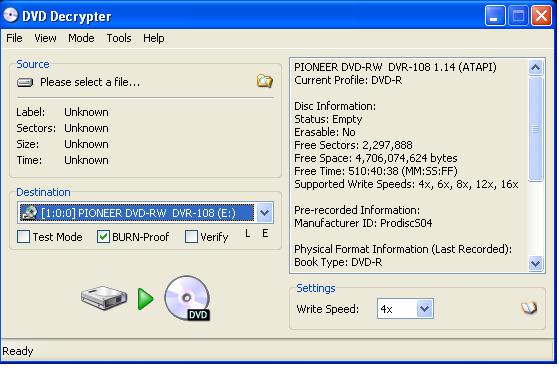
Task: Click 'Free Space: 4,706,074,624 bytes' line
Action: 376,158
